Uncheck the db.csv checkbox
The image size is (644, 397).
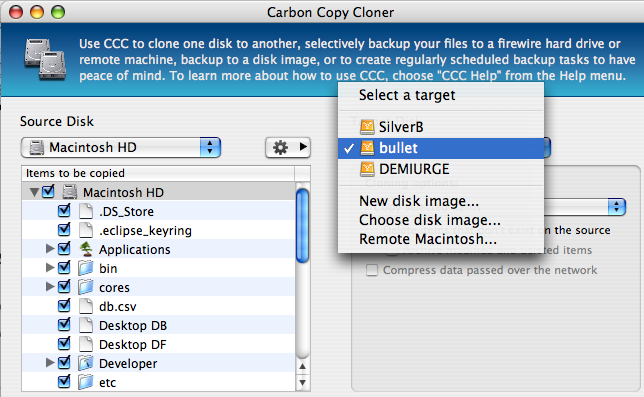(x=64, y=305)
